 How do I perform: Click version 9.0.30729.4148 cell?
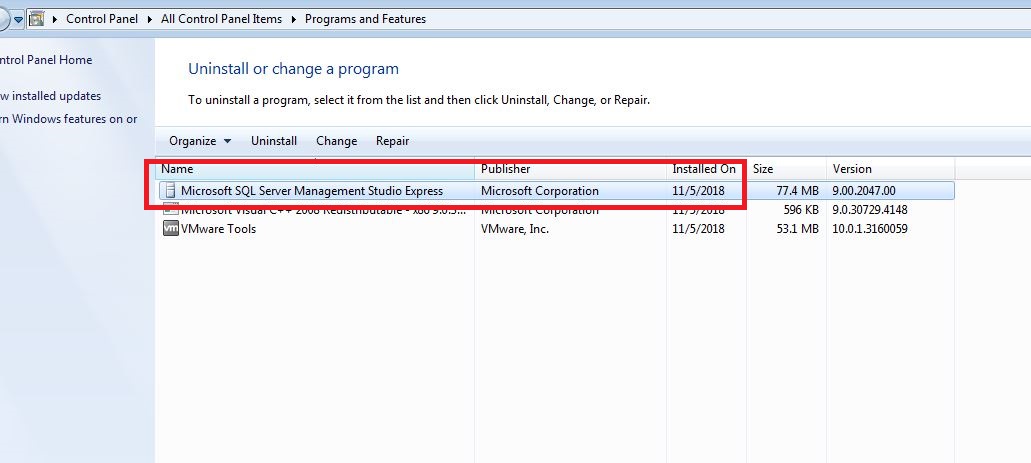click(x=870, y=210)
